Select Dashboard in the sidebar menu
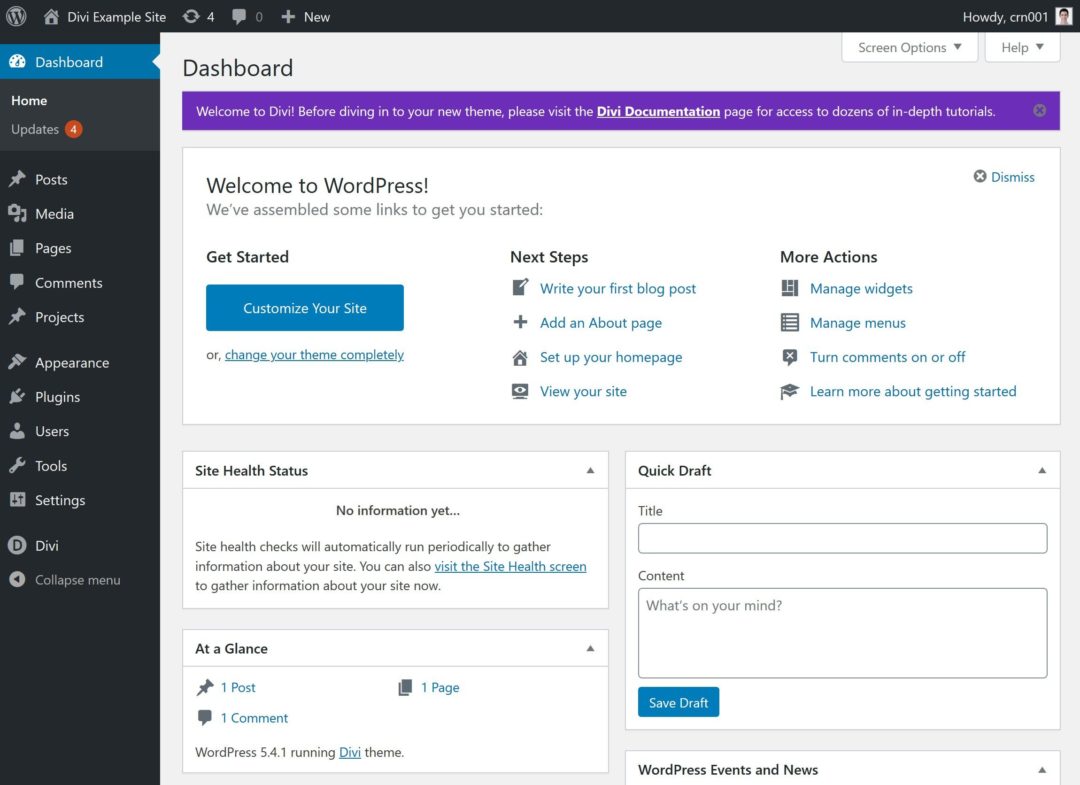Image resolution: width=1080 pixels, height=785 pixels. 80,61
